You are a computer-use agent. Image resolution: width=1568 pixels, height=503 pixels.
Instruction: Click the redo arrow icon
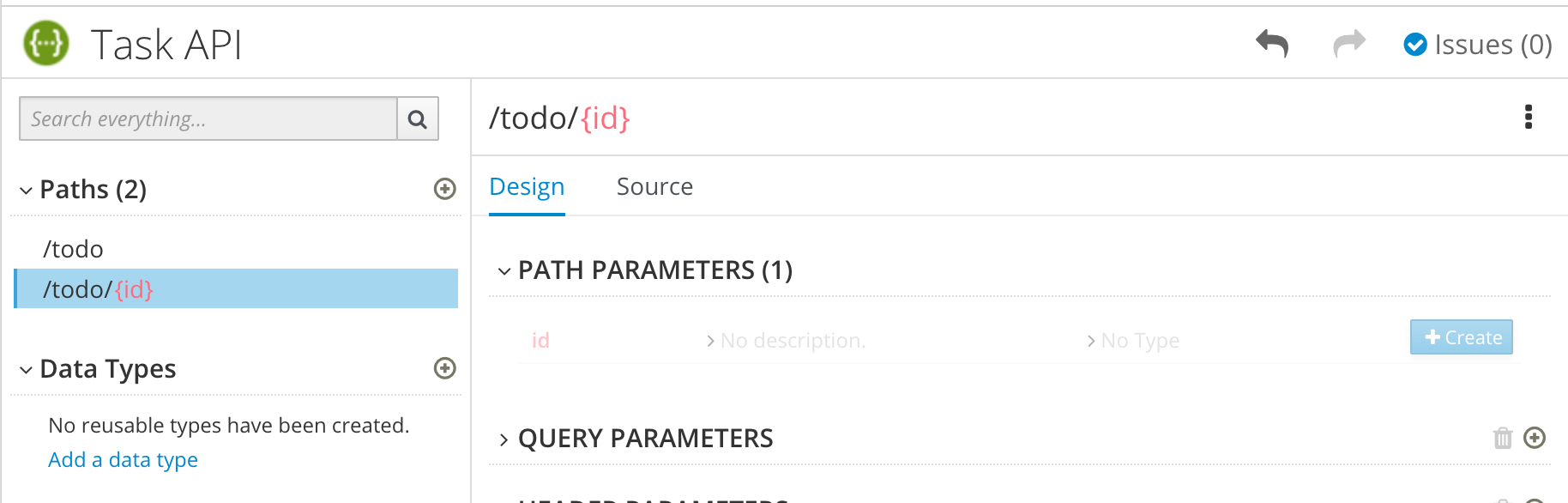[1349, 44]
